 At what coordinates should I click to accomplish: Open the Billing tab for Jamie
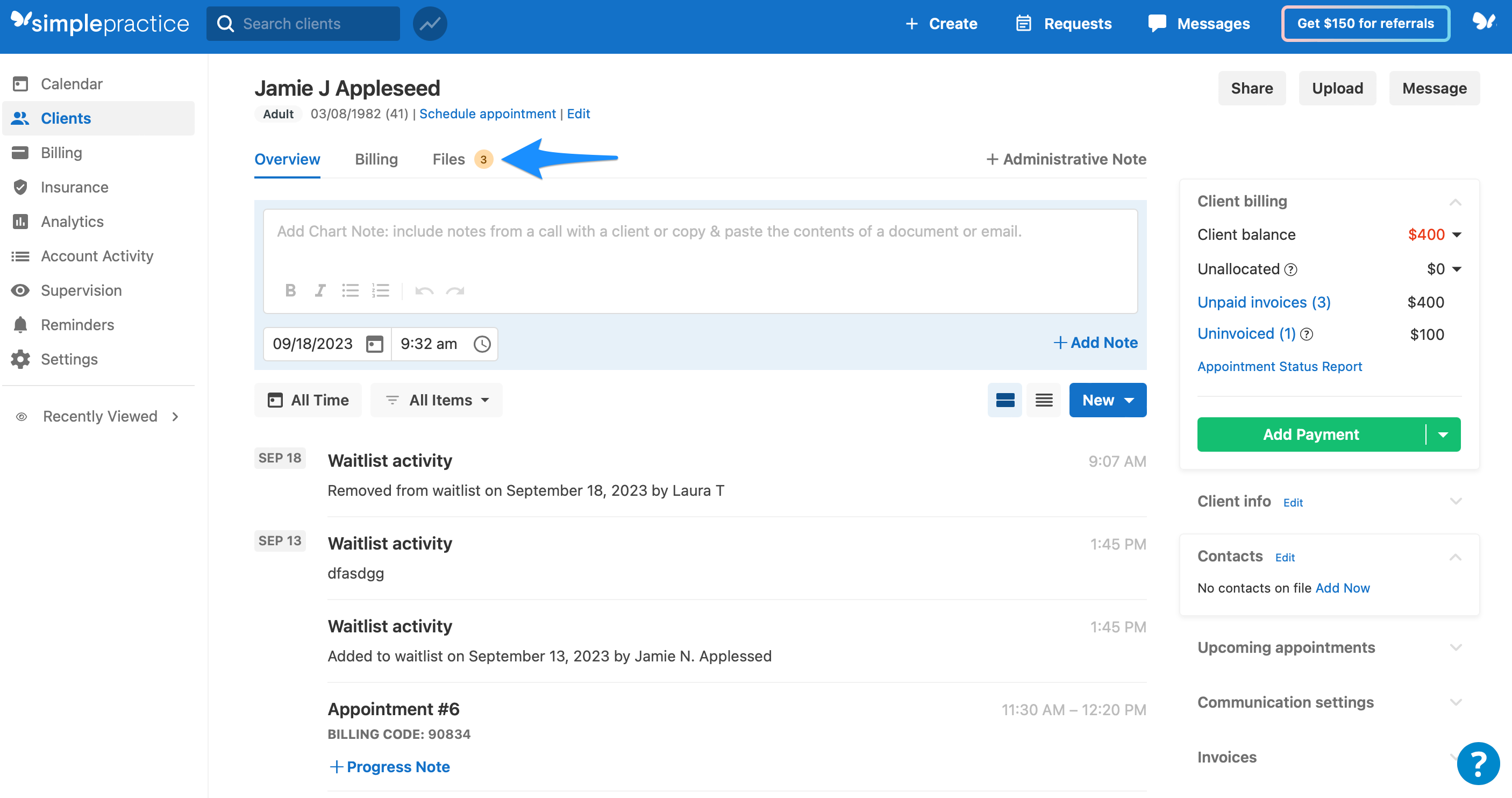(x=376, y=159)
